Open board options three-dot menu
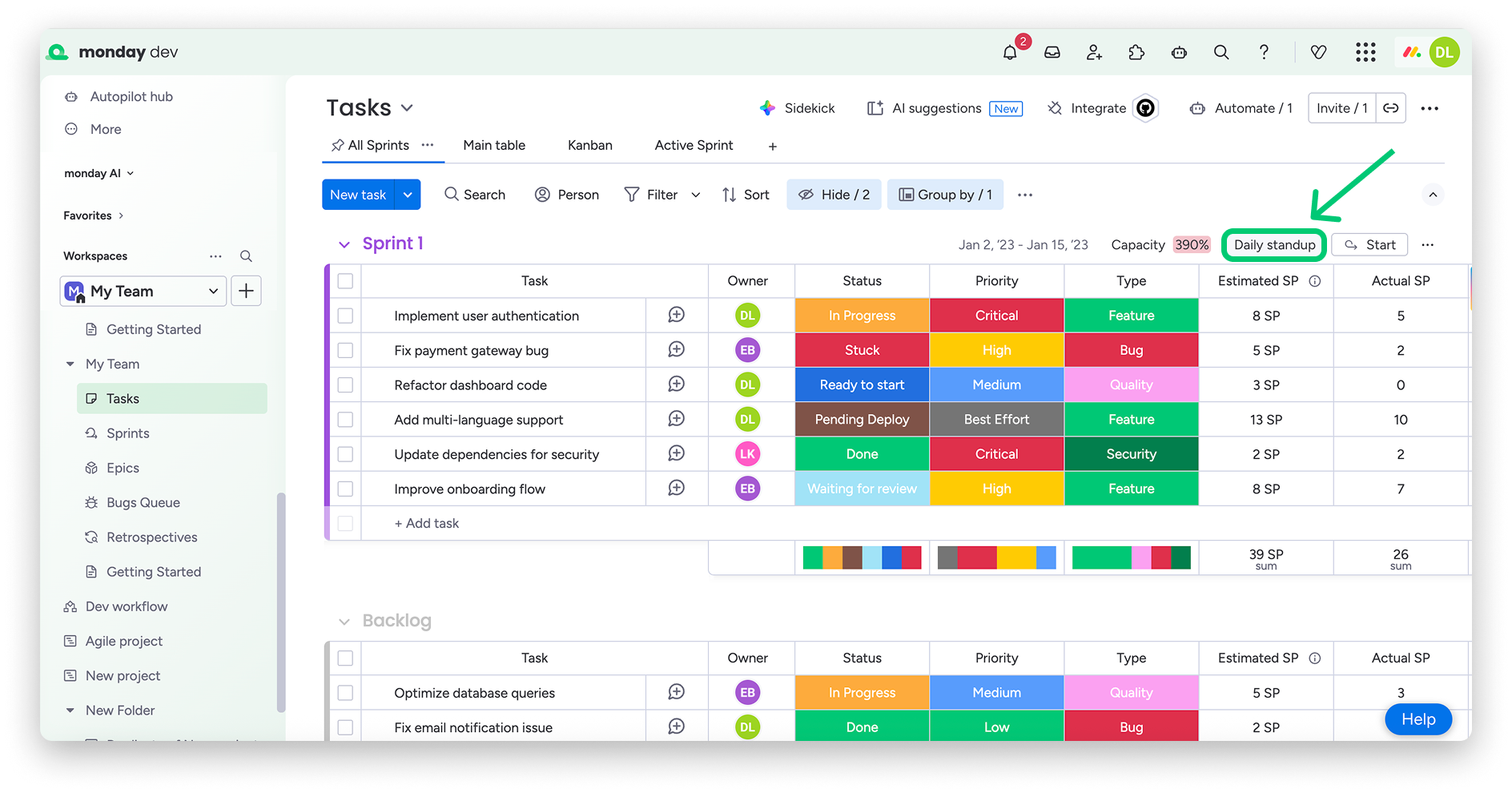This screenshot has height=793, width=1512. pos(1430,108)
